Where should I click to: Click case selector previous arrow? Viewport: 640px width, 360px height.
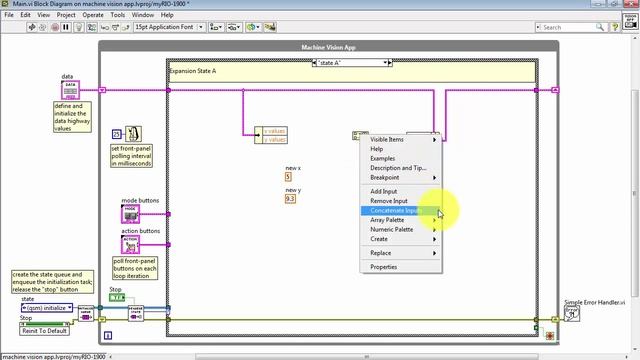(314, 63)
